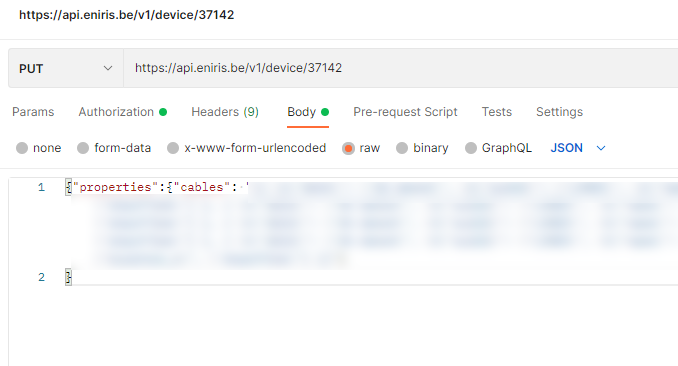Click line 1 in the body editor
The width and height of the screenshot is (678, 366).
pos(372,187)
